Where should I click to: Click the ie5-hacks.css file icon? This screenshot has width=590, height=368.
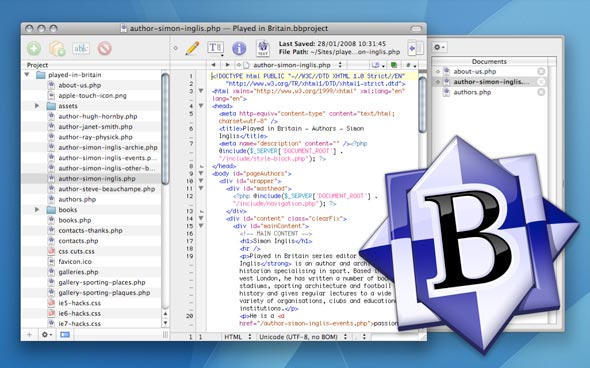coord(52,303)
